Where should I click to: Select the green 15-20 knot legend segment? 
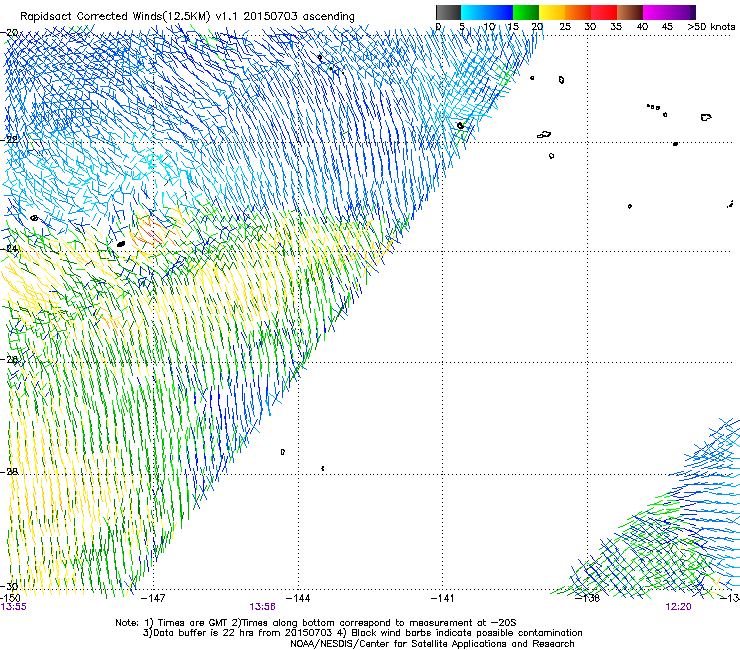click(526, 12)
